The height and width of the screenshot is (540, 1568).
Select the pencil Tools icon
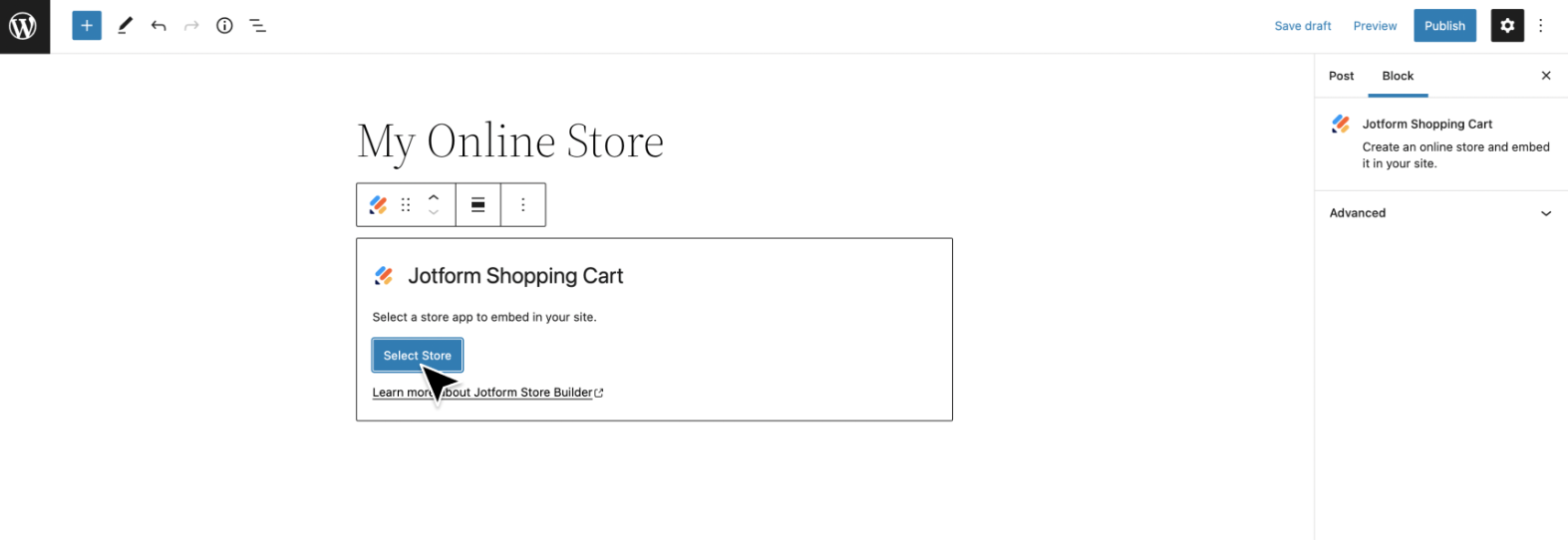click(x=125, y=26)
